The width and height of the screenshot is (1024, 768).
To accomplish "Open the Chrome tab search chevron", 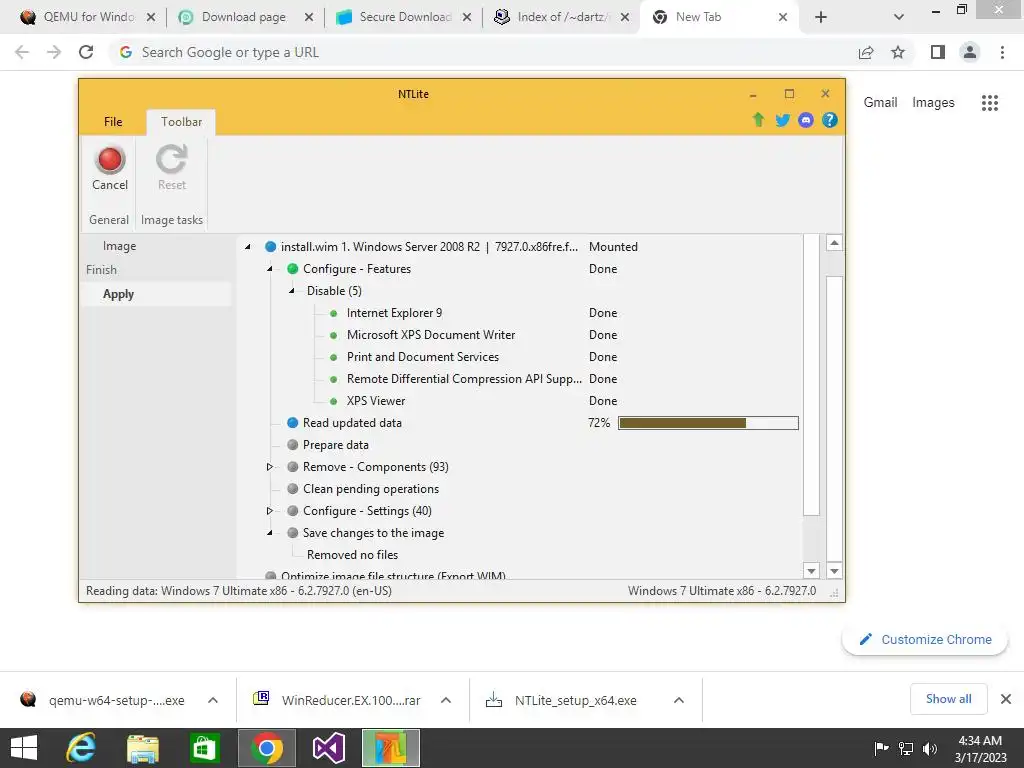I will tap(899, 17).
